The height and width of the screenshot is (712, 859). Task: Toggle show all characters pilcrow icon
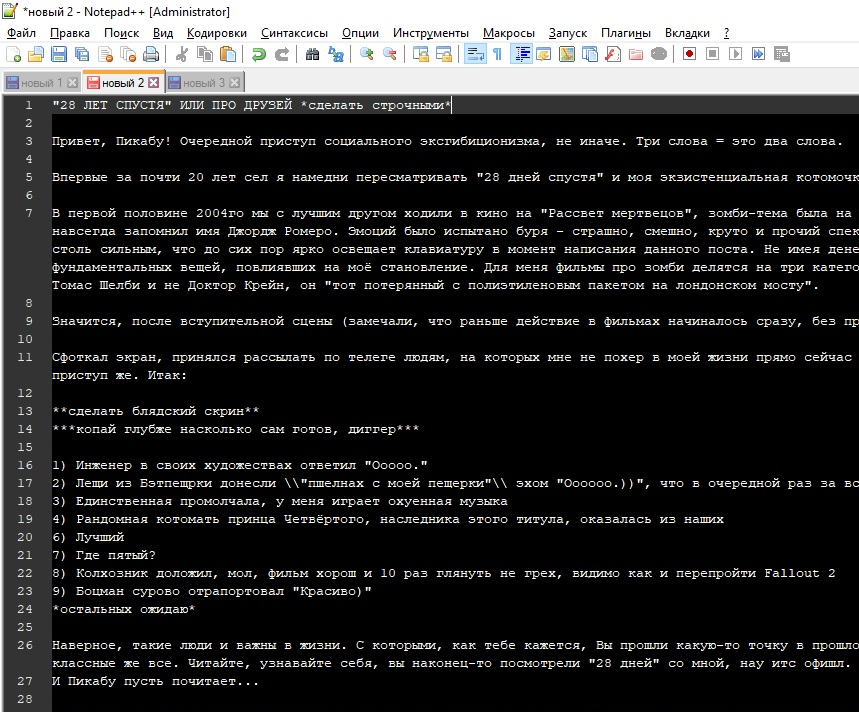pos(497,54)
